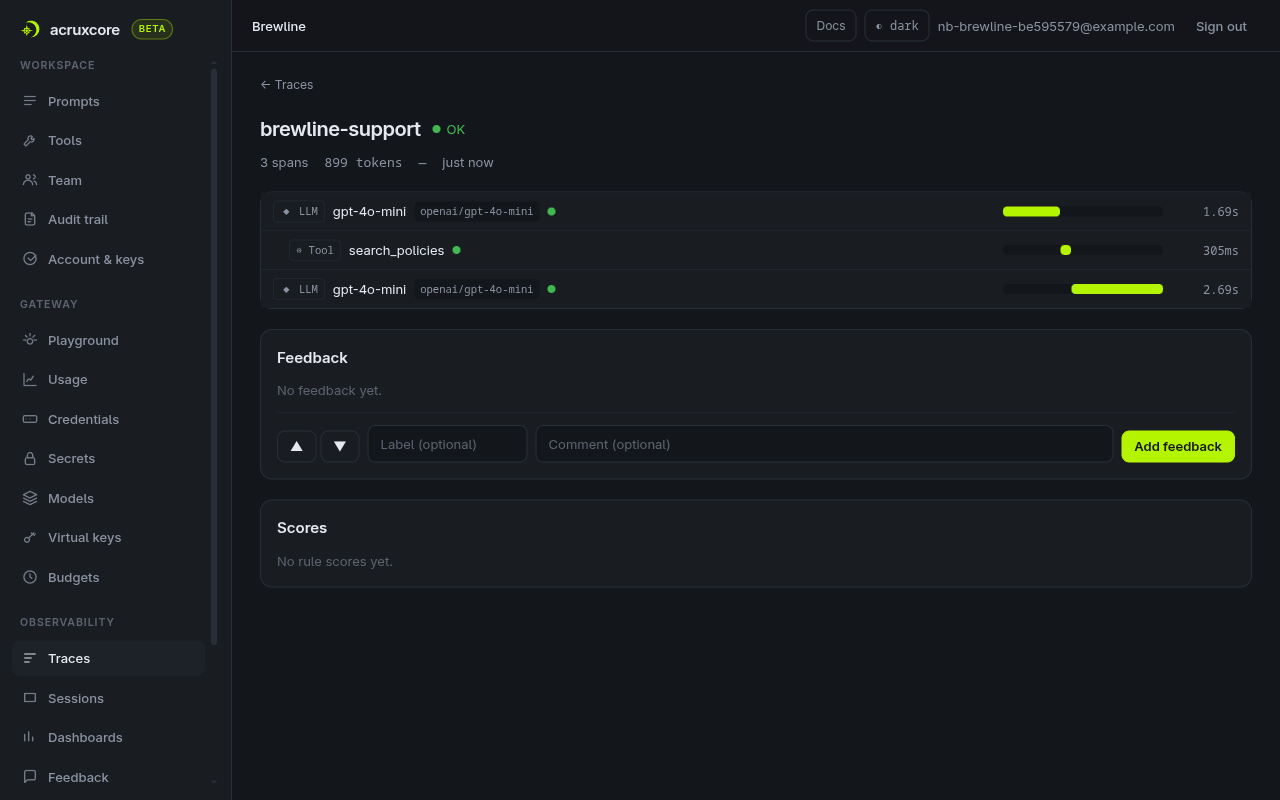Click the sidebar vertical scrollbar
This screenshot has width=1280, height=800.
214,355
